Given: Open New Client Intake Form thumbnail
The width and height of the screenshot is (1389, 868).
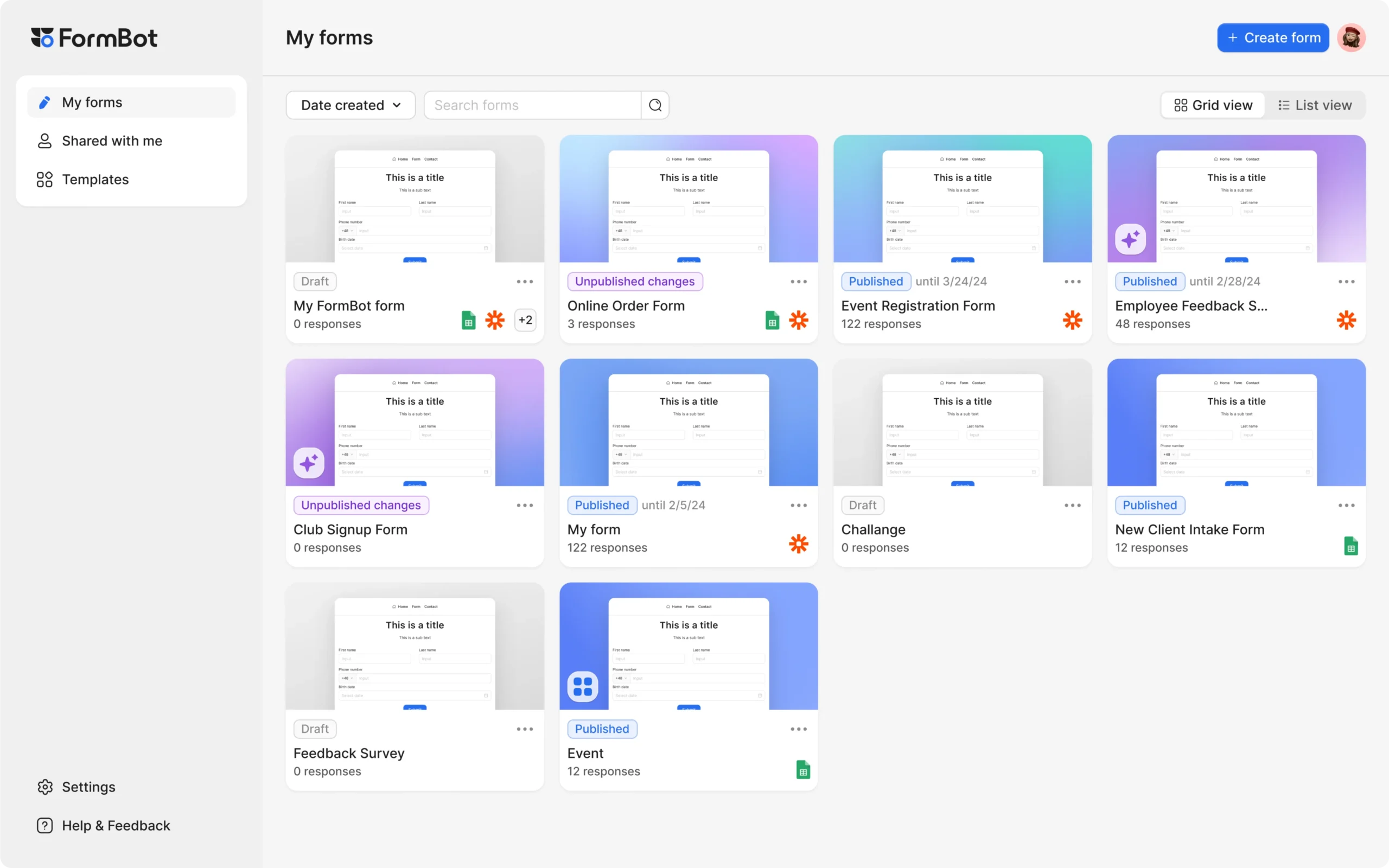Looking at the screenshot, I should tap(1236, 423).
